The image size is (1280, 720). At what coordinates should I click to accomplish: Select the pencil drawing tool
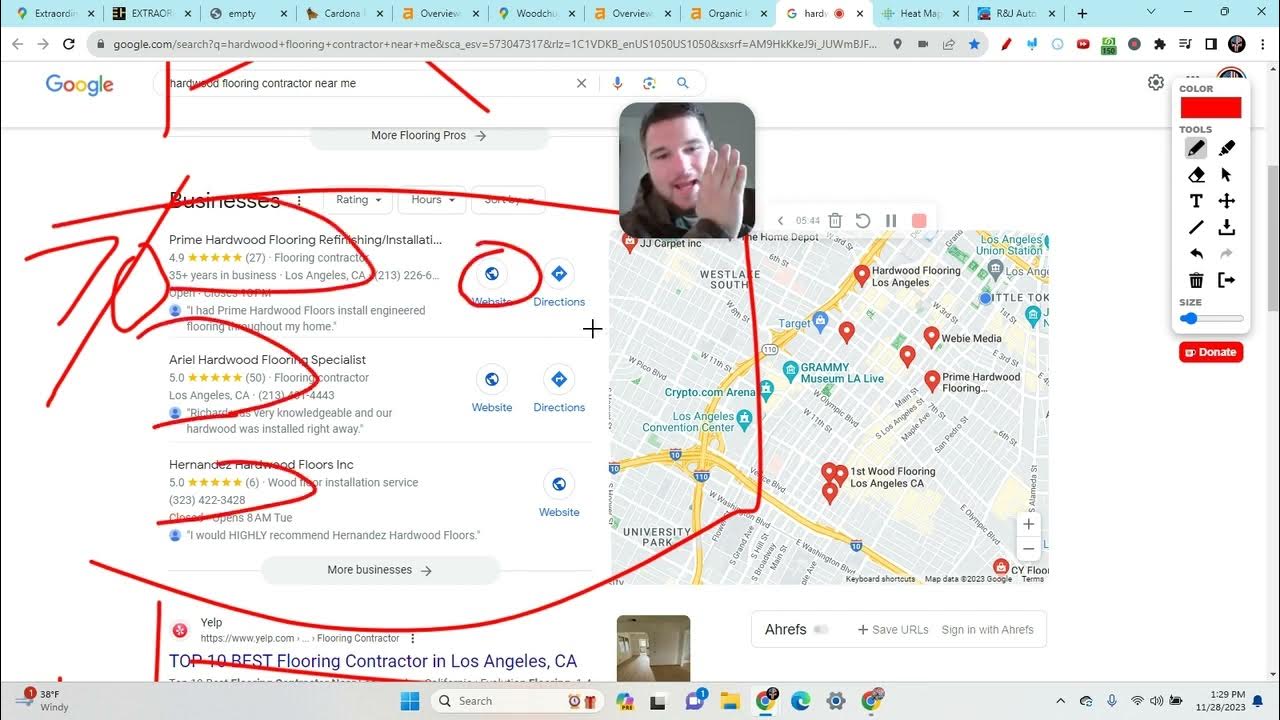click(1196, 148)
